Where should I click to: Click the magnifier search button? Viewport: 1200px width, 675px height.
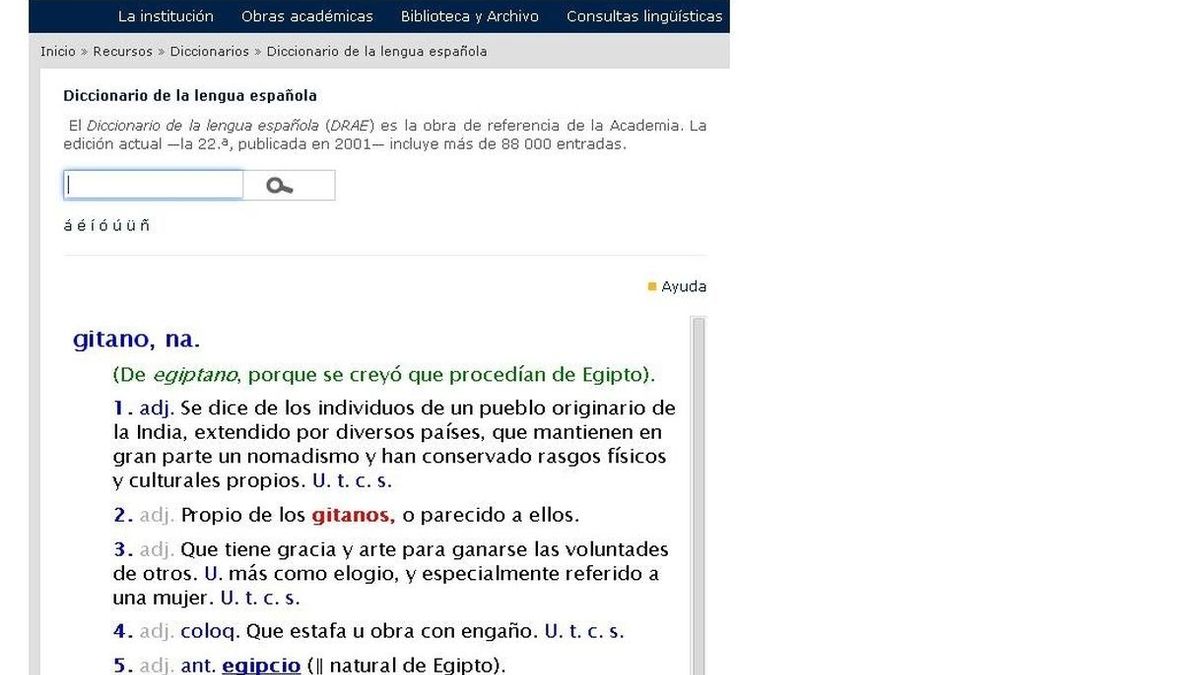pyautogui.click(x=289, y=185)
